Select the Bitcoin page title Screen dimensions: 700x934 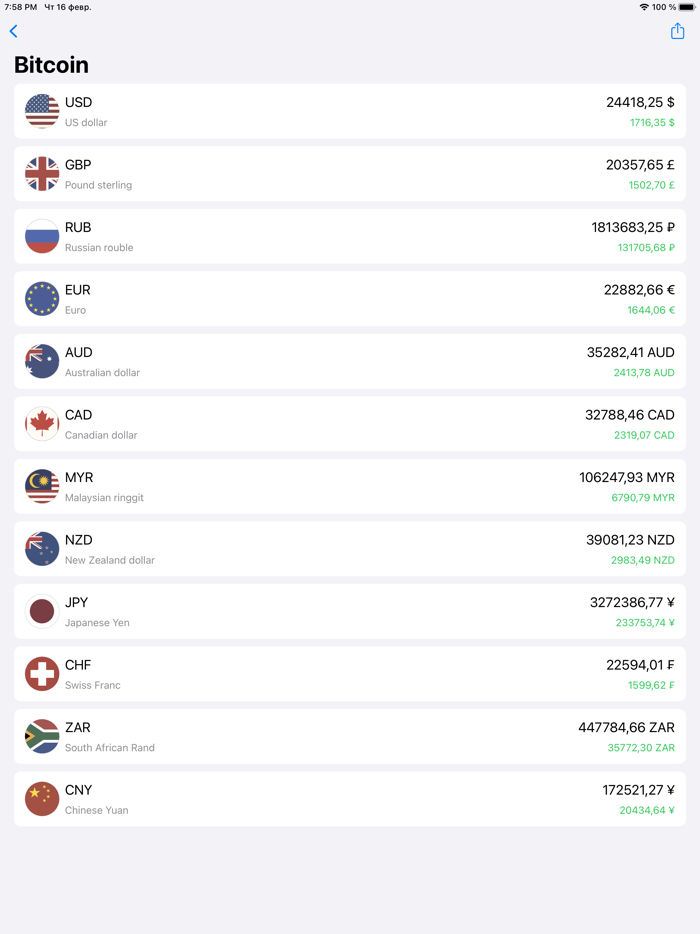click(x=50, y=64)
